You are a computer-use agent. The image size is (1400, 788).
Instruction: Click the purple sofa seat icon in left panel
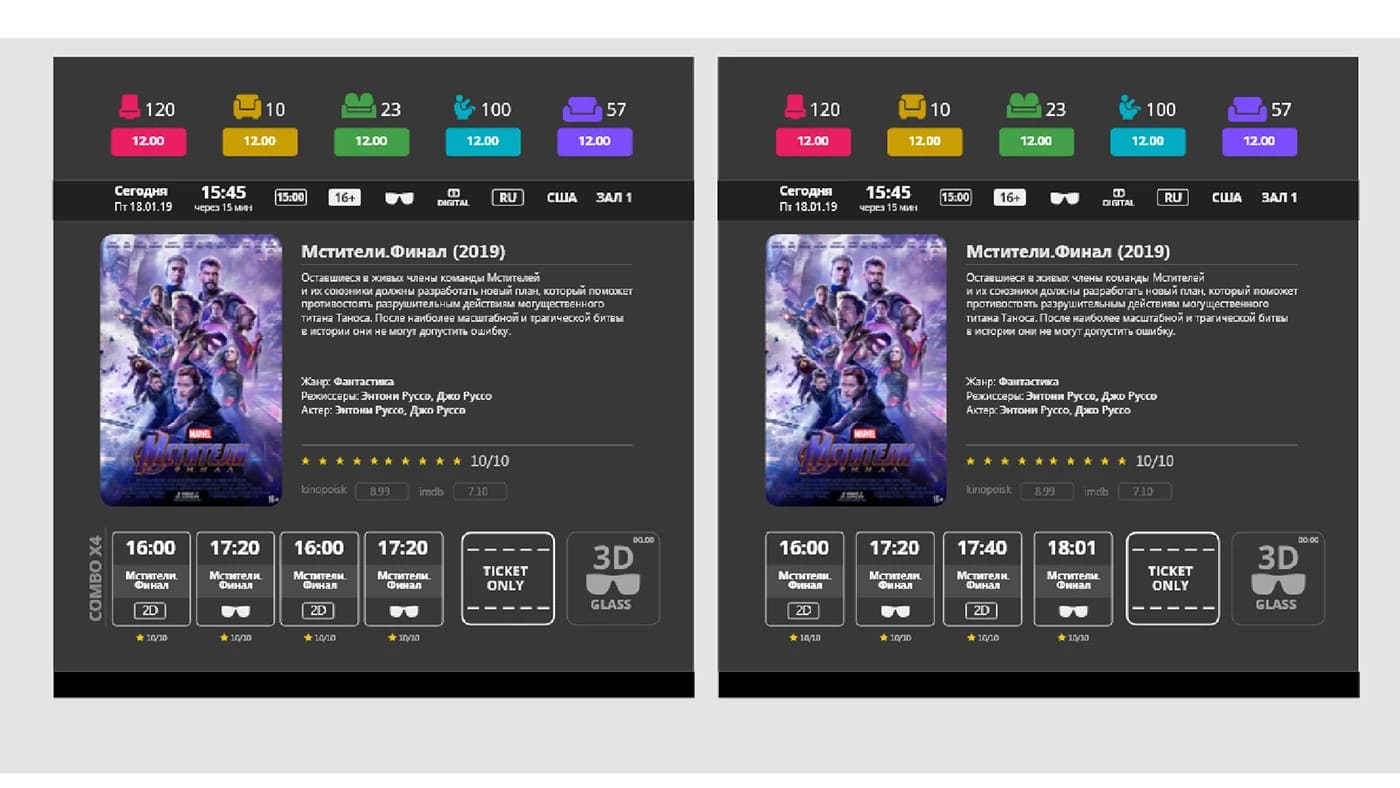click(x=582, y=108)
